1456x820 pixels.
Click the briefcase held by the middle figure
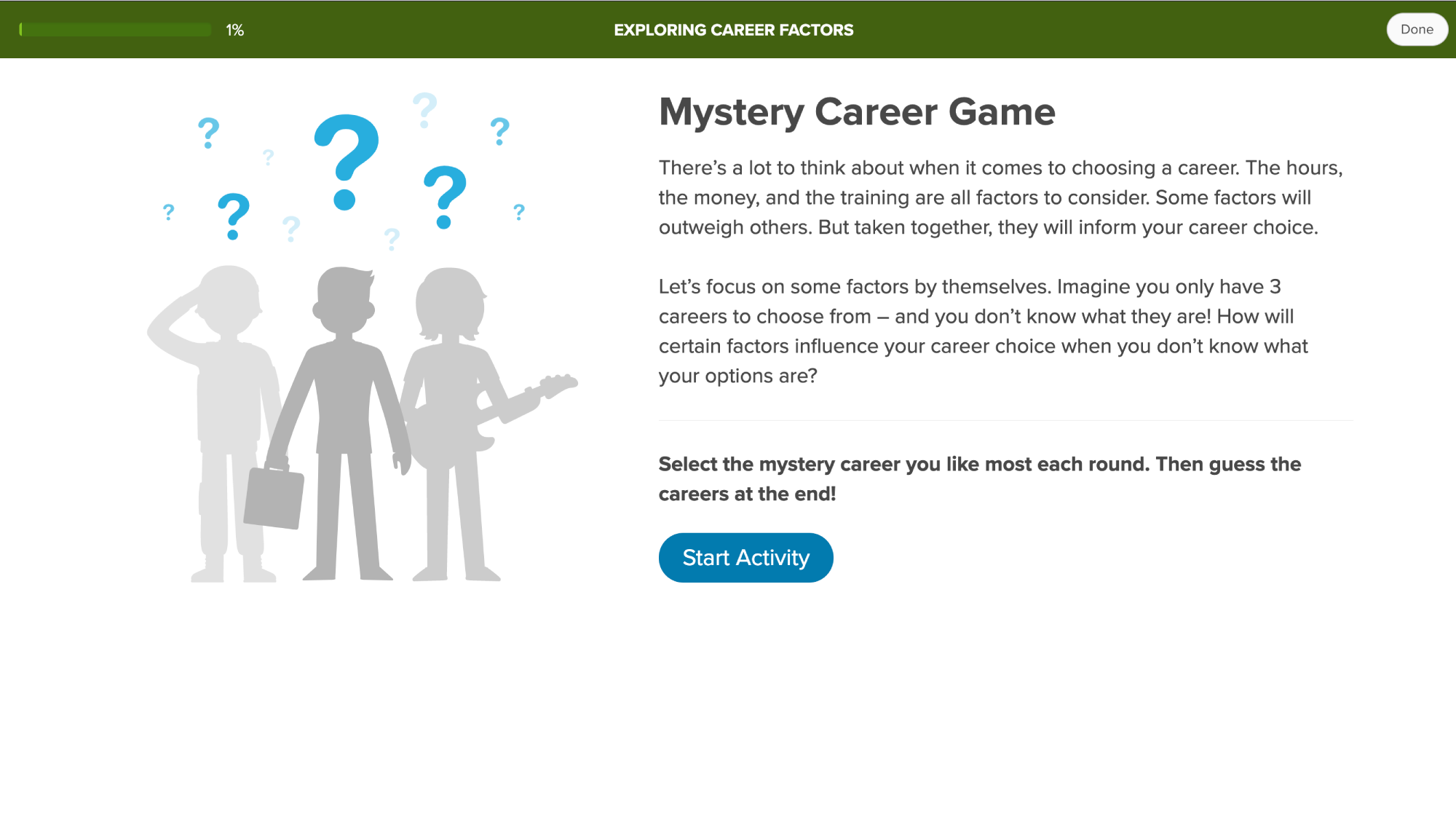click(x=274, y=499)
